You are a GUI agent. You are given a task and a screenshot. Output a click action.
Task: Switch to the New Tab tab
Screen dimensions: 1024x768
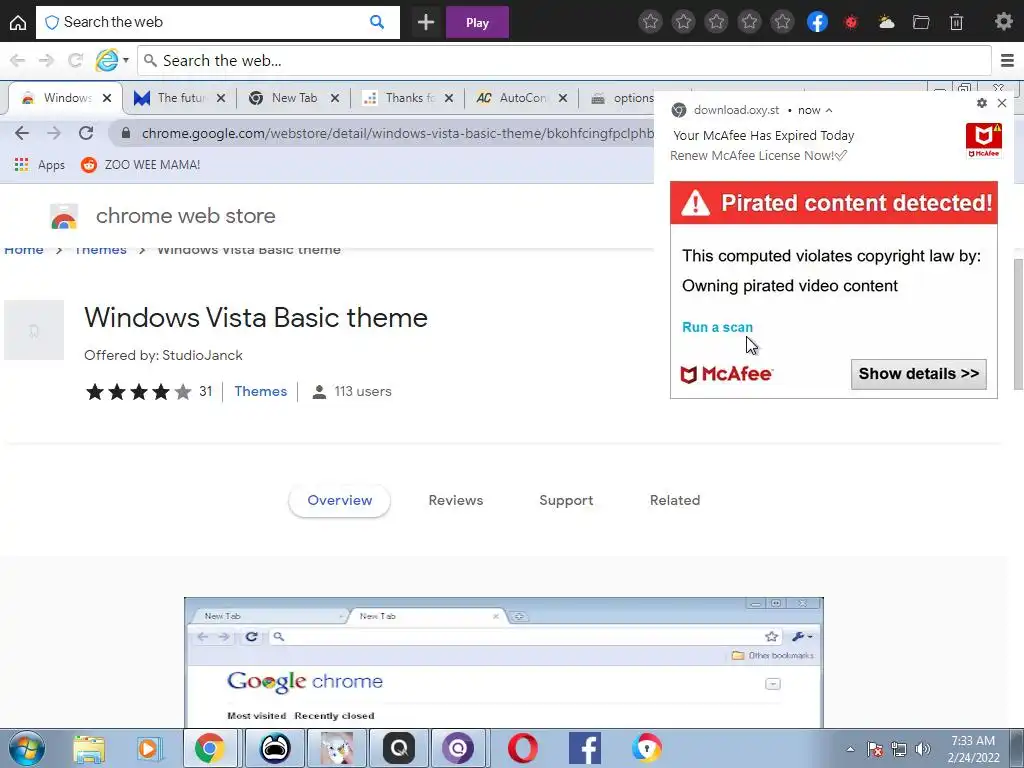point(294,98)
